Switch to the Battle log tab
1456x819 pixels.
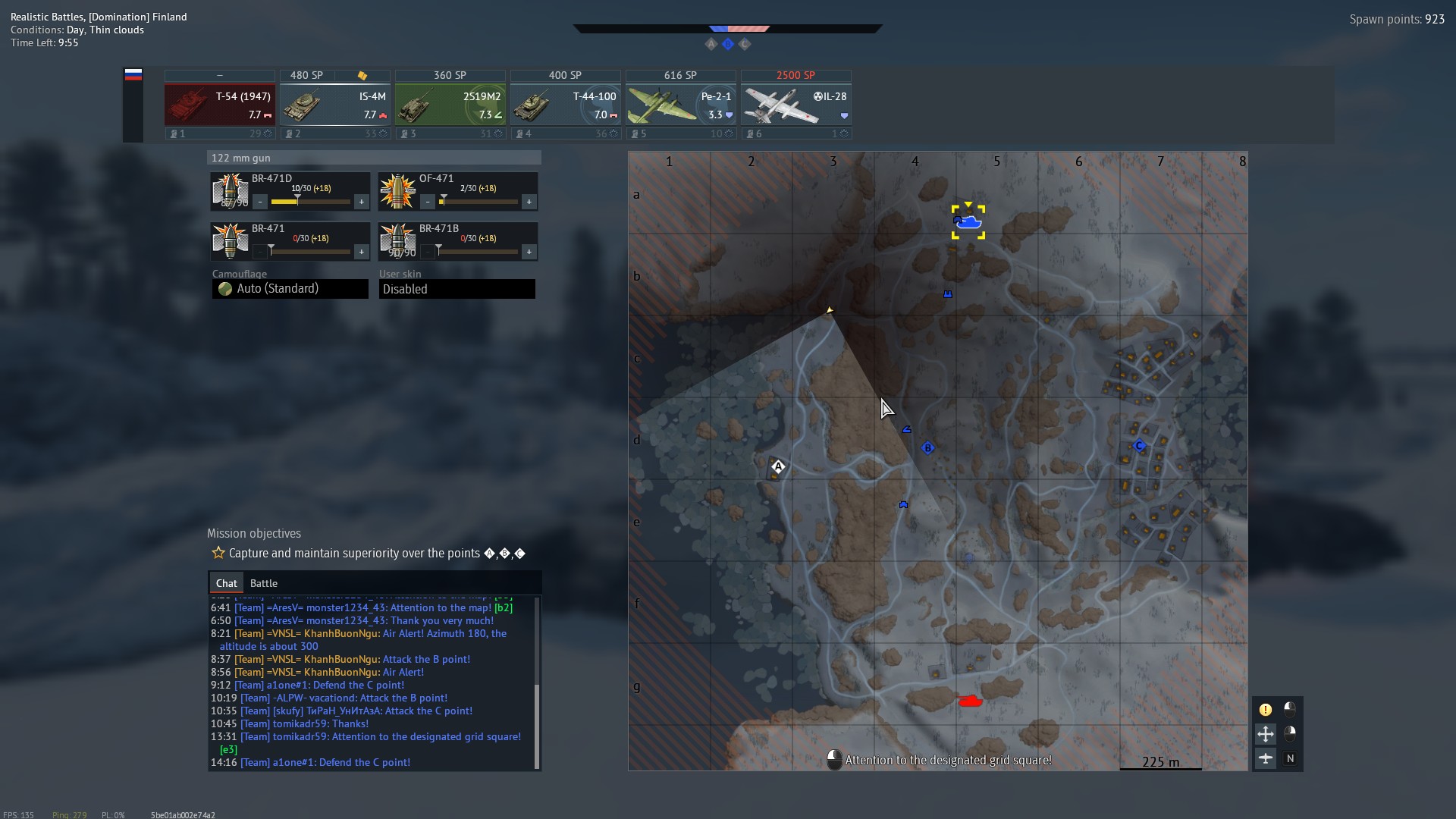pyautogui.click(x=263, y=583)
